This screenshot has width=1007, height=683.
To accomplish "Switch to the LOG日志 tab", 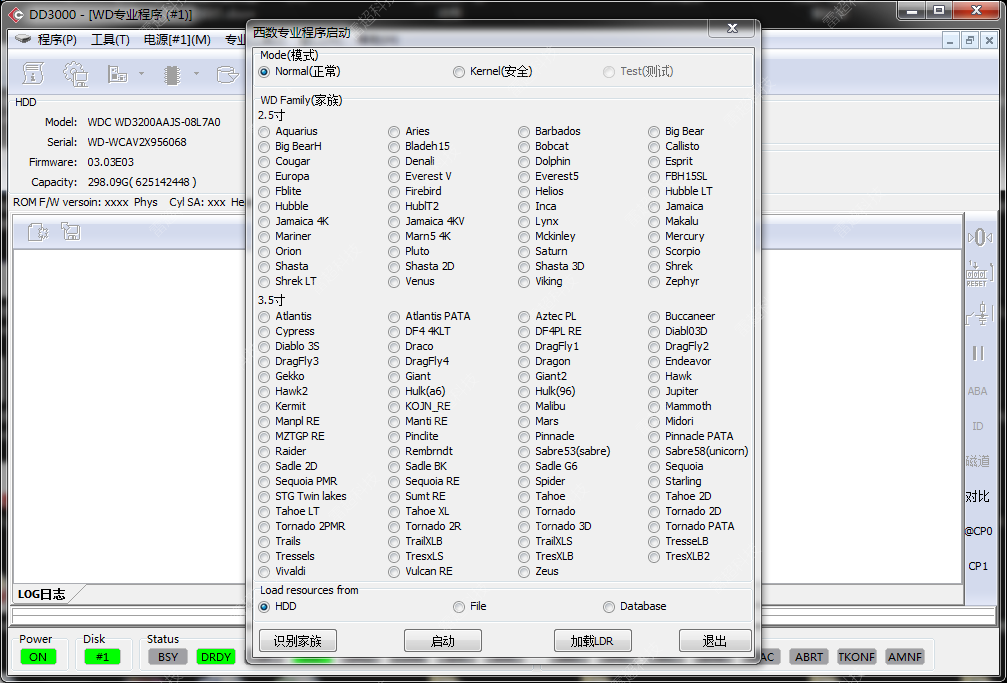I will [42, 594].
